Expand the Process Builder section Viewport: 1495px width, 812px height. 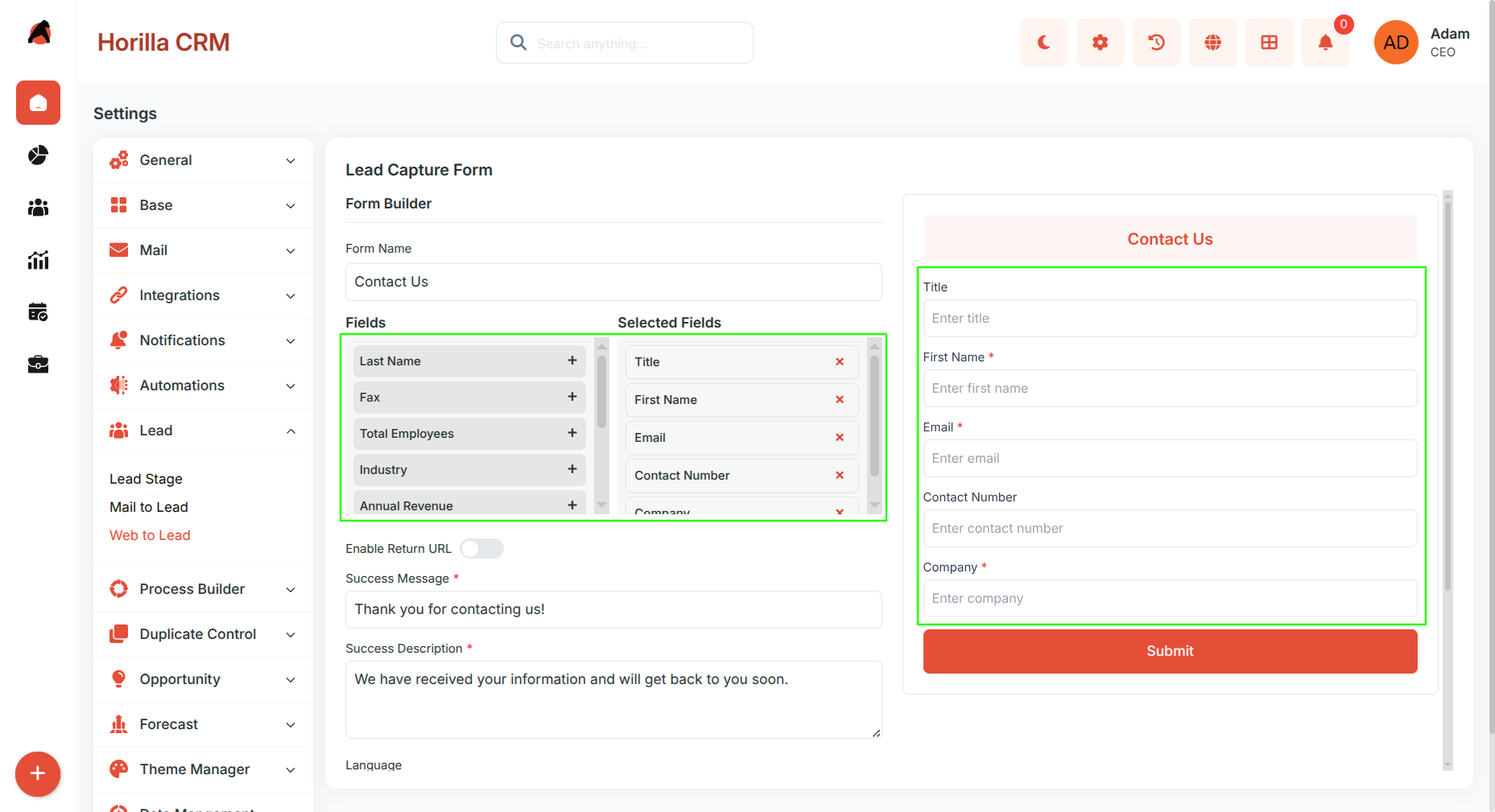click(203, 589)
